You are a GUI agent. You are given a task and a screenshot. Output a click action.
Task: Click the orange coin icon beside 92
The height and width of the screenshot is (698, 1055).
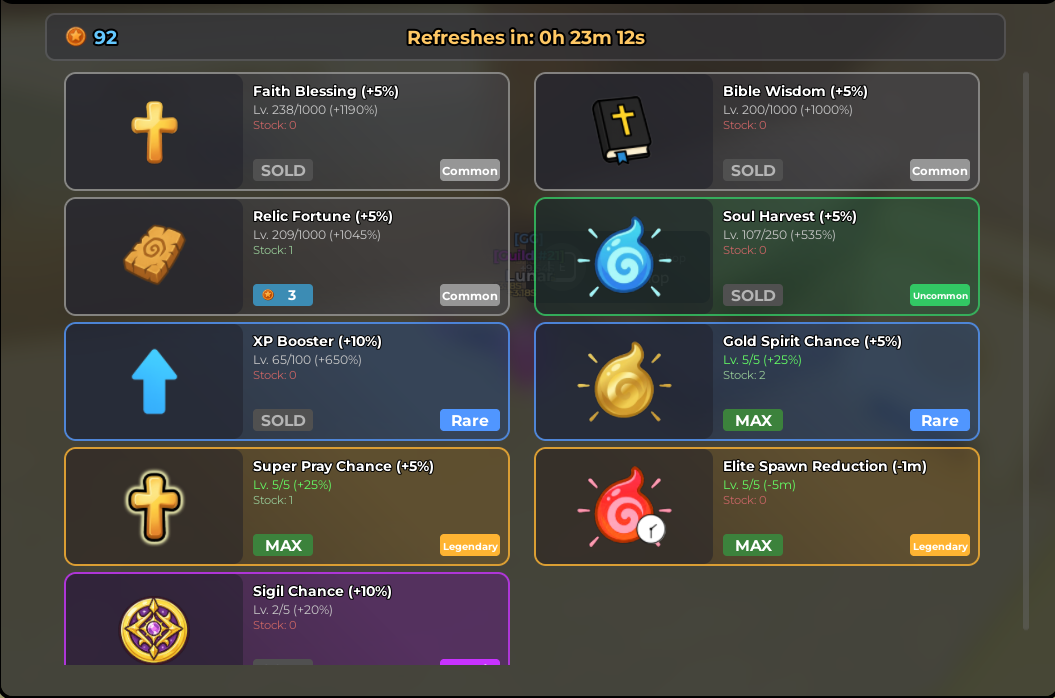[76, 37]
